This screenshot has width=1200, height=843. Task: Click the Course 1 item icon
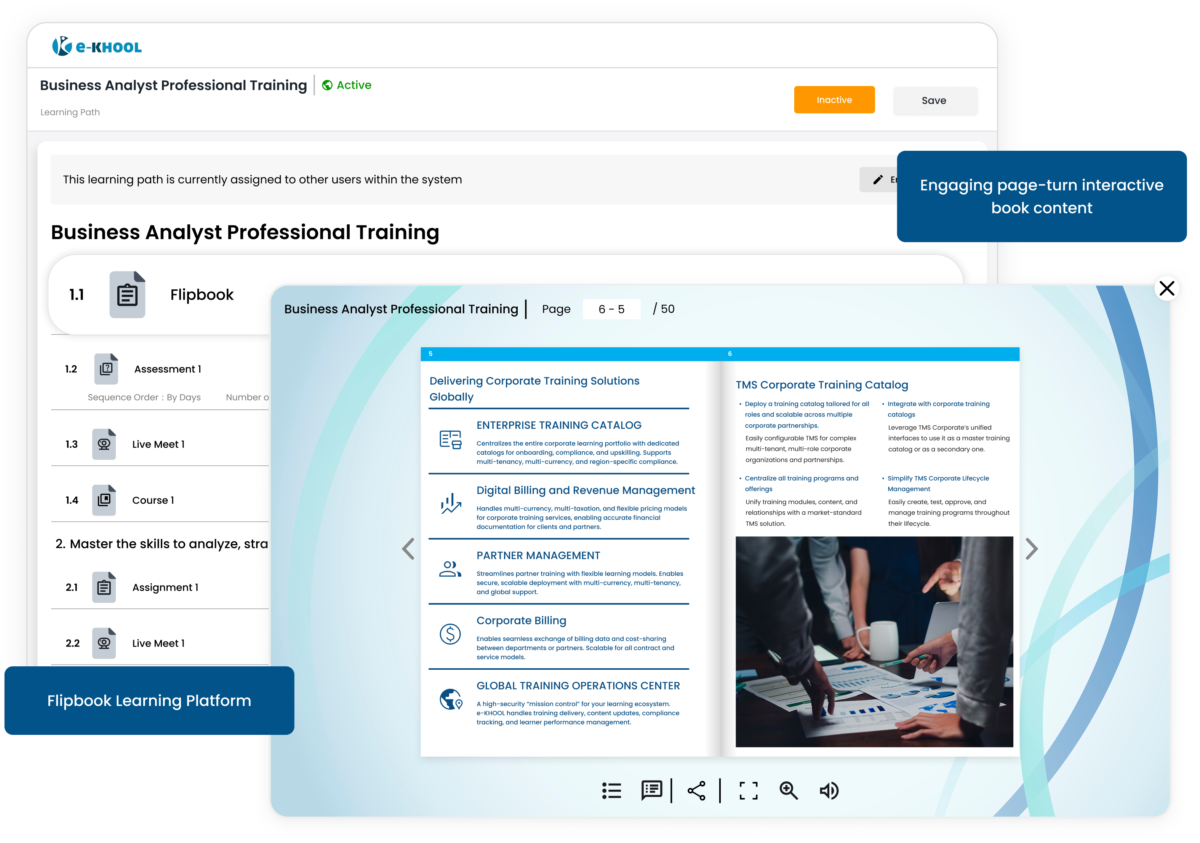click(104, 500)
